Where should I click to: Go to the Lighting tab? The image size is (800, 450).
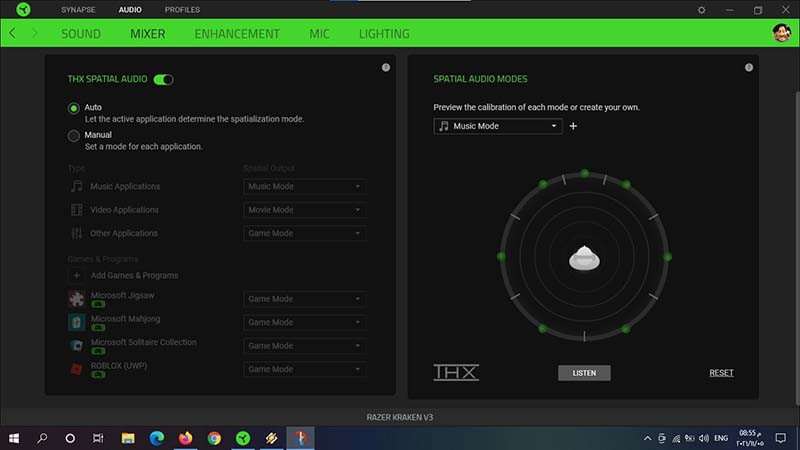(384, 33)
